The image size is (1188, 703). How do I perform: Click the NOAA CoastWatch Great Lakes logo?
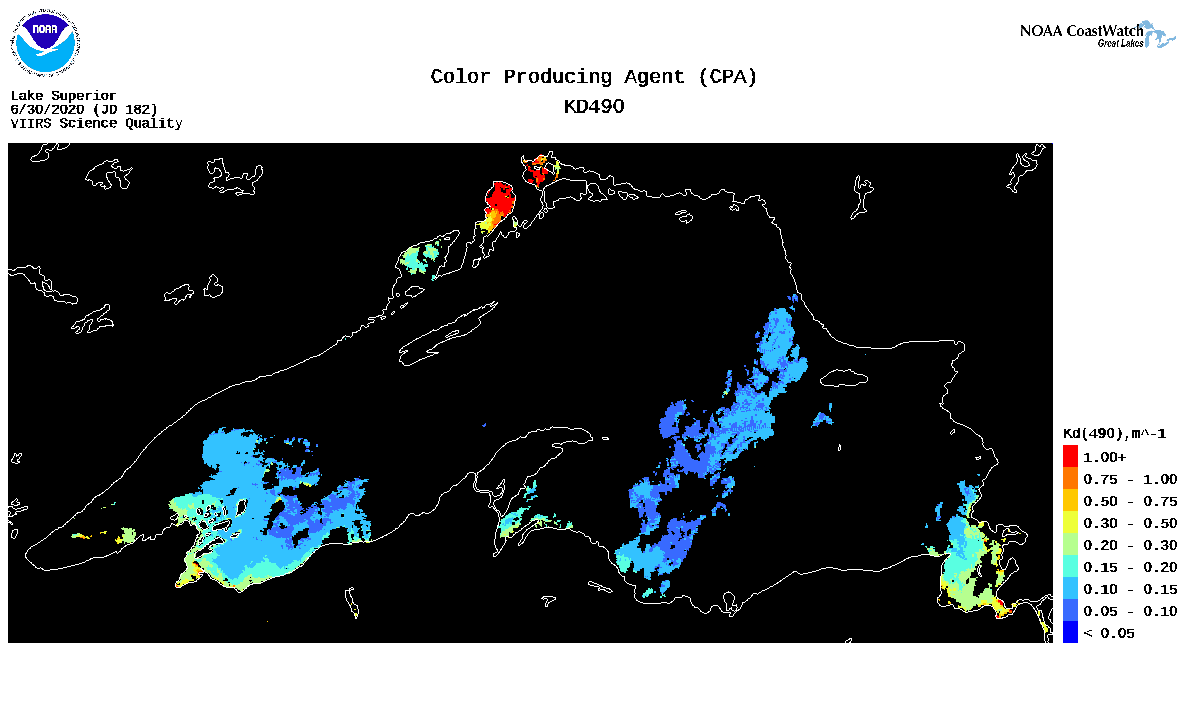1098,35
